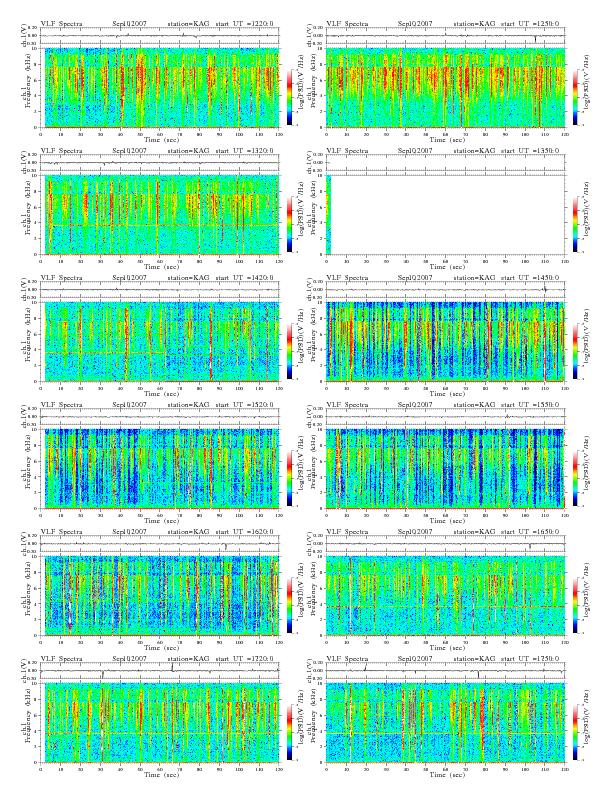Image resolution: width=612 pixels, height=792 pixels.
Task: Select the label 'start UT =1750:0'
Action: (531, 659)
